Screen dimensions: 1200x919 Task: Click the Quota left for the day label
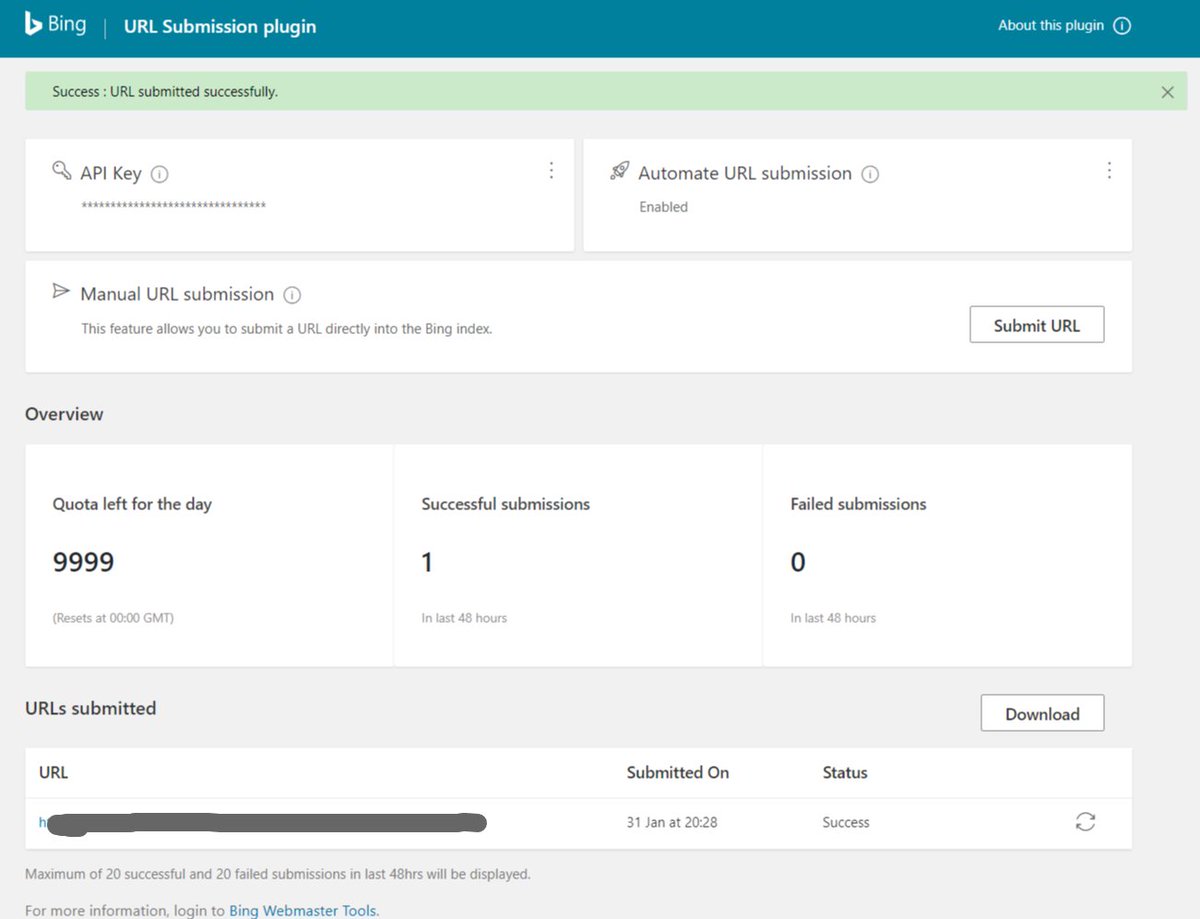click(132, 504)
